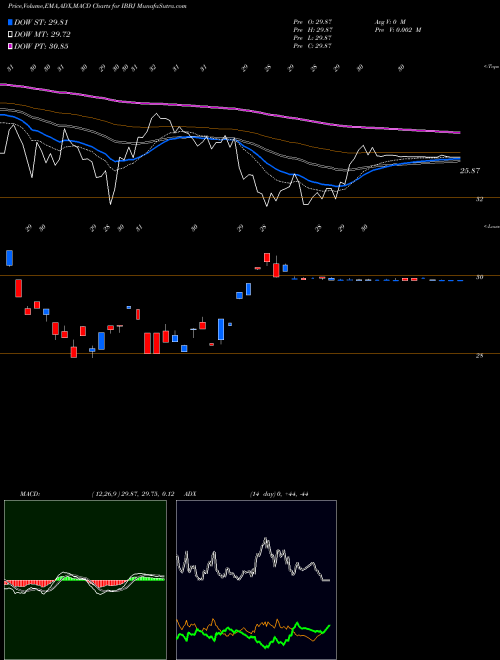Click the ADX values '(14 day) 0, +44, -44'
500x660 pixels.
279,494
